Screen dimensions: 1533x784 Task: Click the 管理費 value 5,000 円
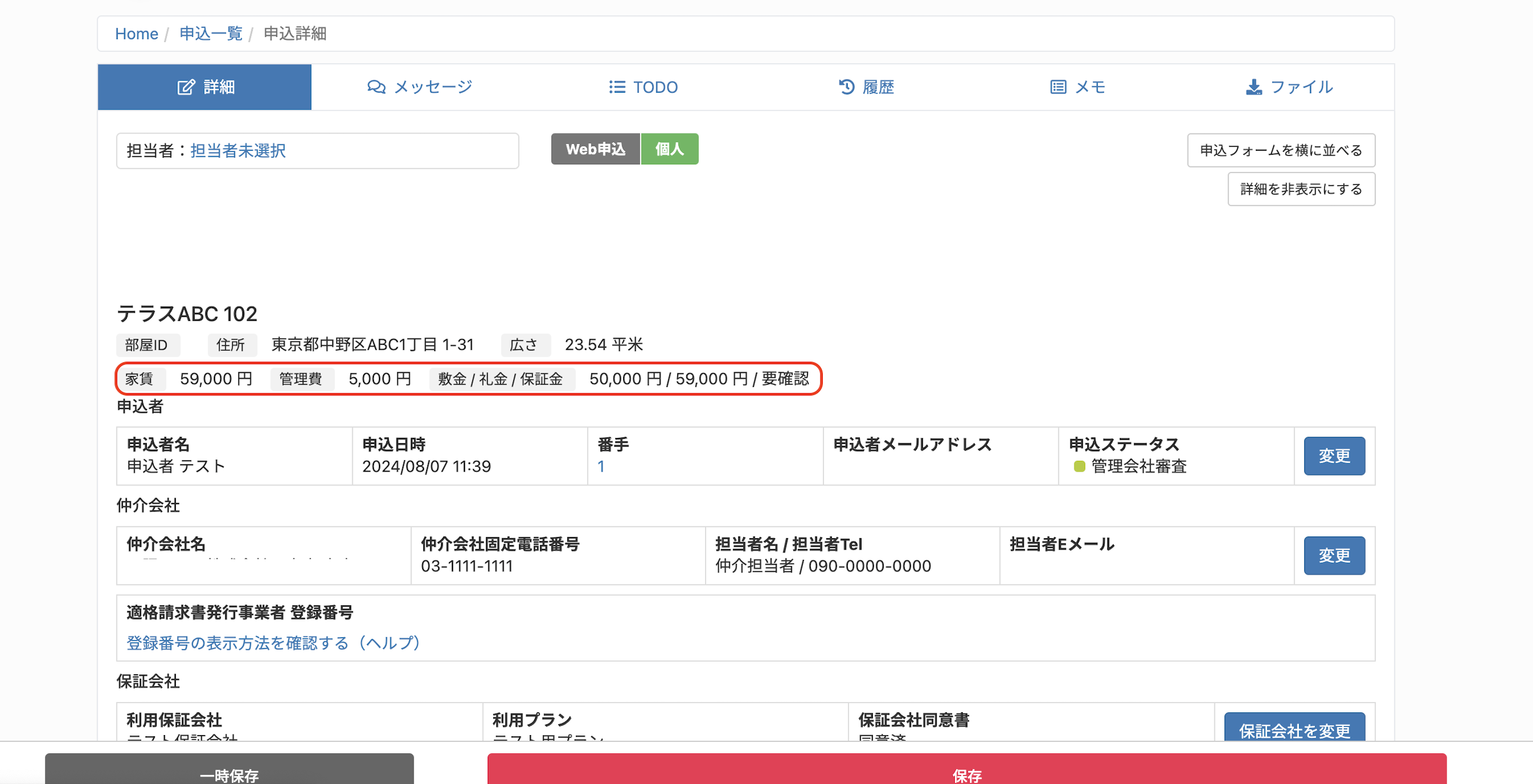pos(380,379)
